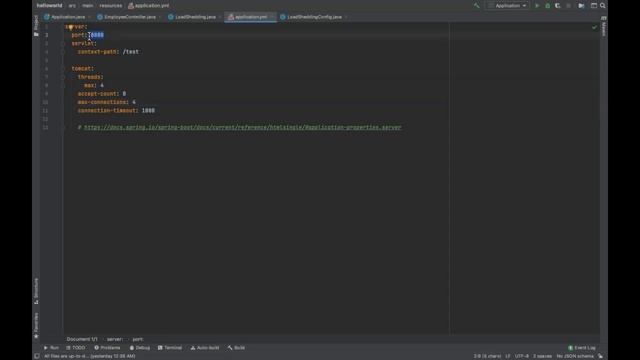
Task: Collapse the threads block fold marker
Action: click(x=63, y=77)
